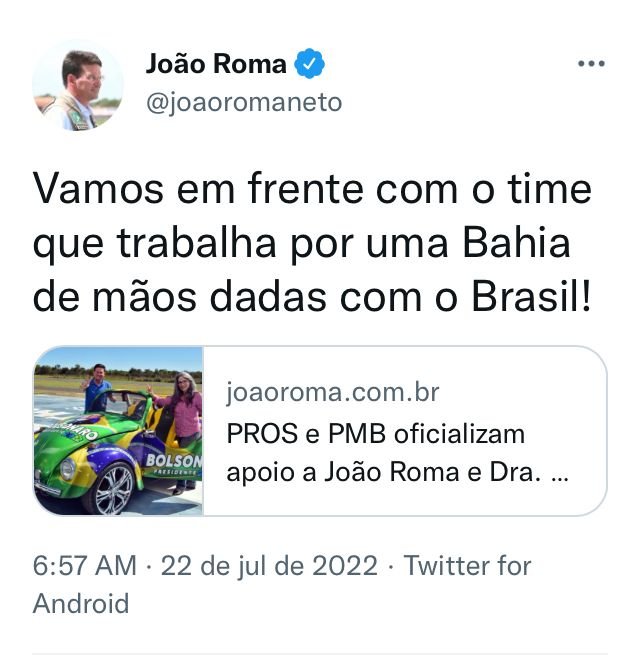This screenshot has width=640, height=670.
Task: Open the PROS e PMB article headline
Action: pos(397,453)
